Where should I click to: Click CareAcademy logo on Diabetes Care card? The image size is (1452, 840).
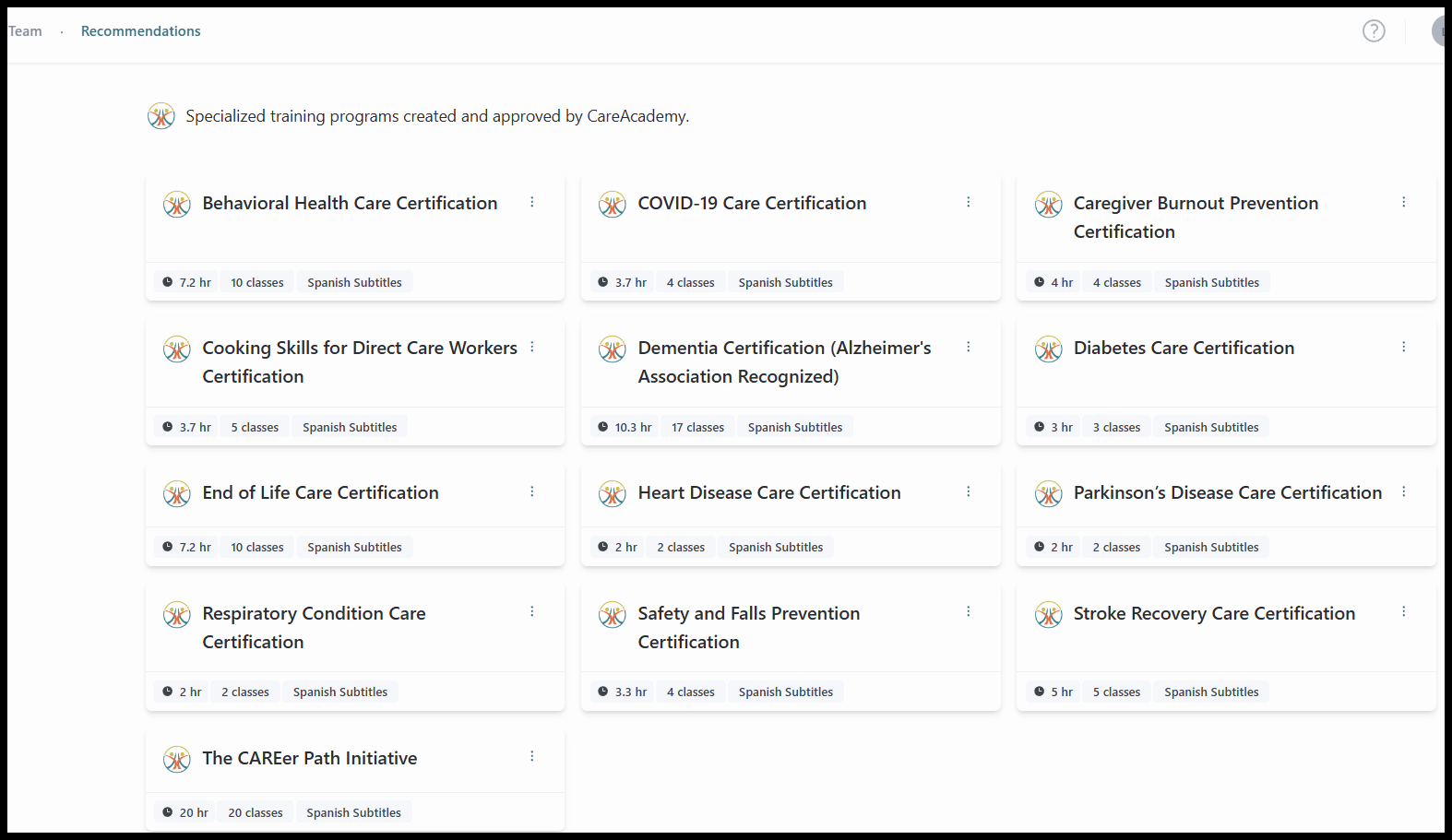click(1049, 349)
